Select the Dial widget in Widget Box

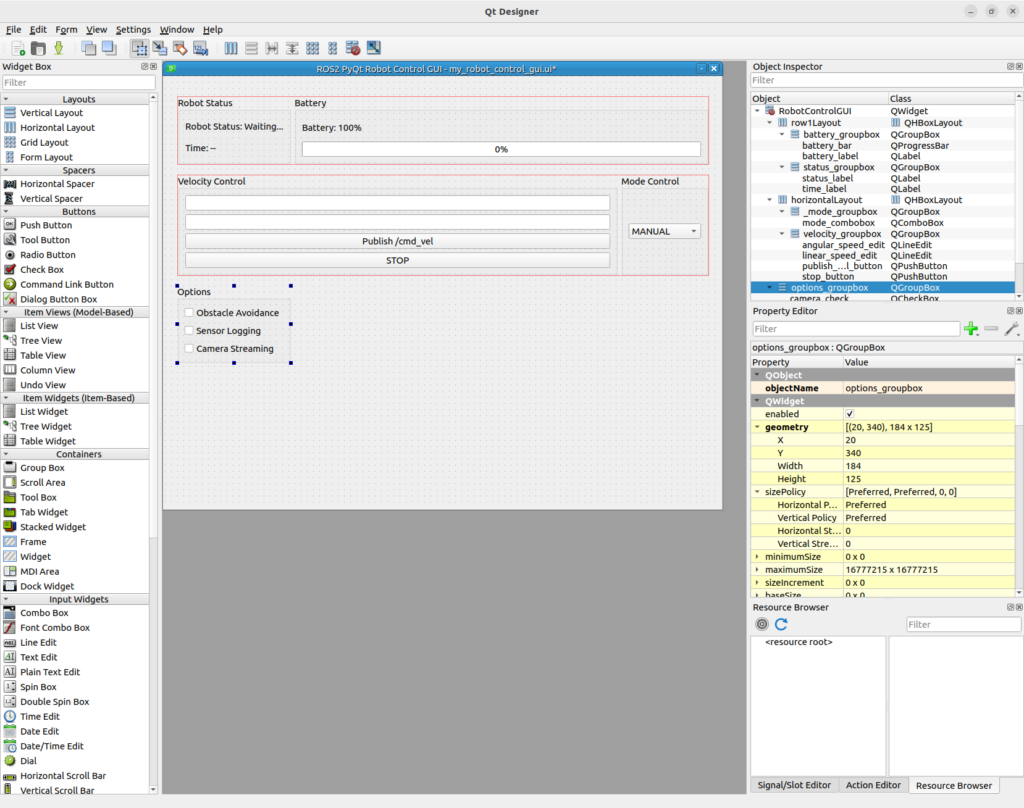click(28, 760)
